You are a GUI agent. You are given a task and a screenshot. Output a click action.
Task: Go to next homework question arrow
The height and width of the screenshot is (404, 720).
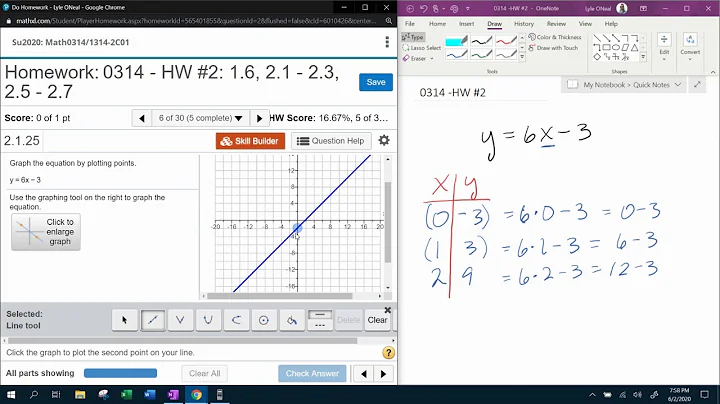(x=259, y=118)
